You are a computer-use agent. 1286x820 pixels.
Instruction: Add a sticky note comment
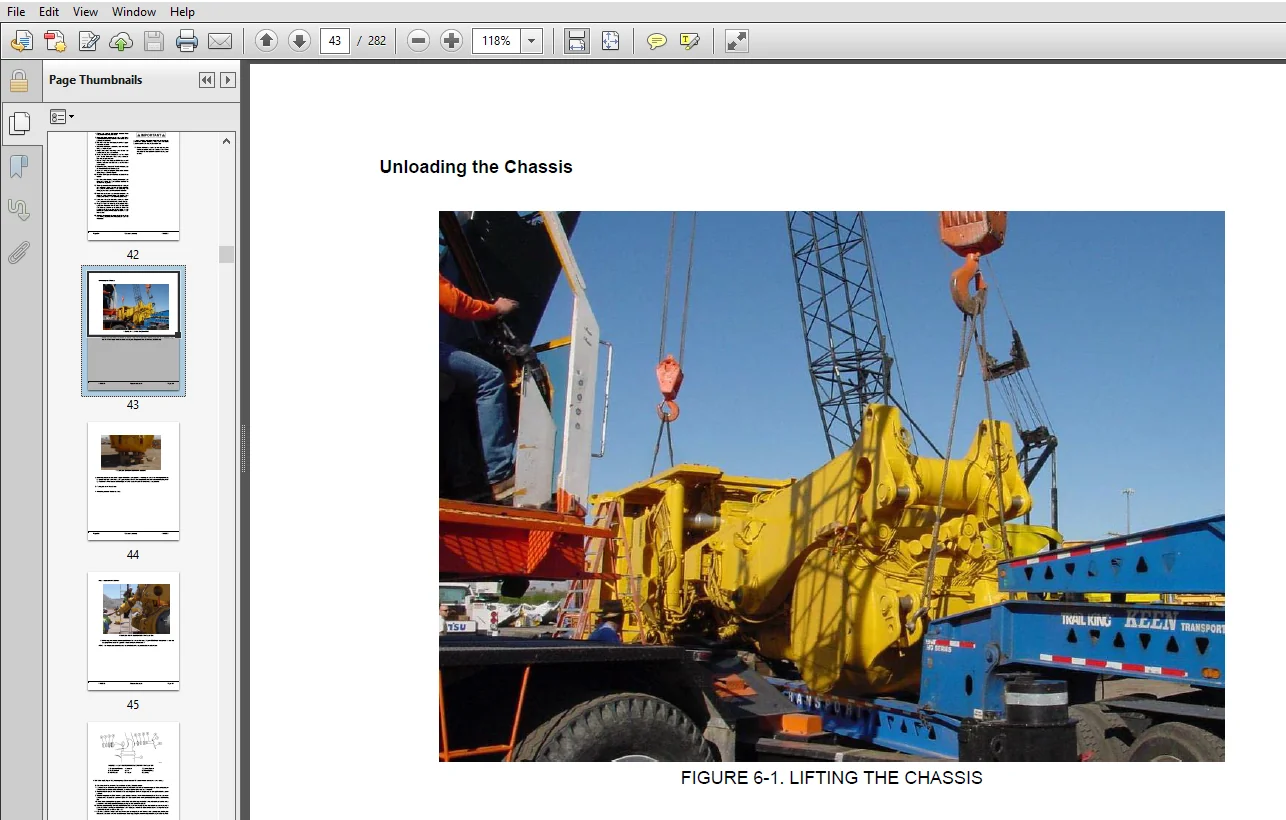(656, 41)
